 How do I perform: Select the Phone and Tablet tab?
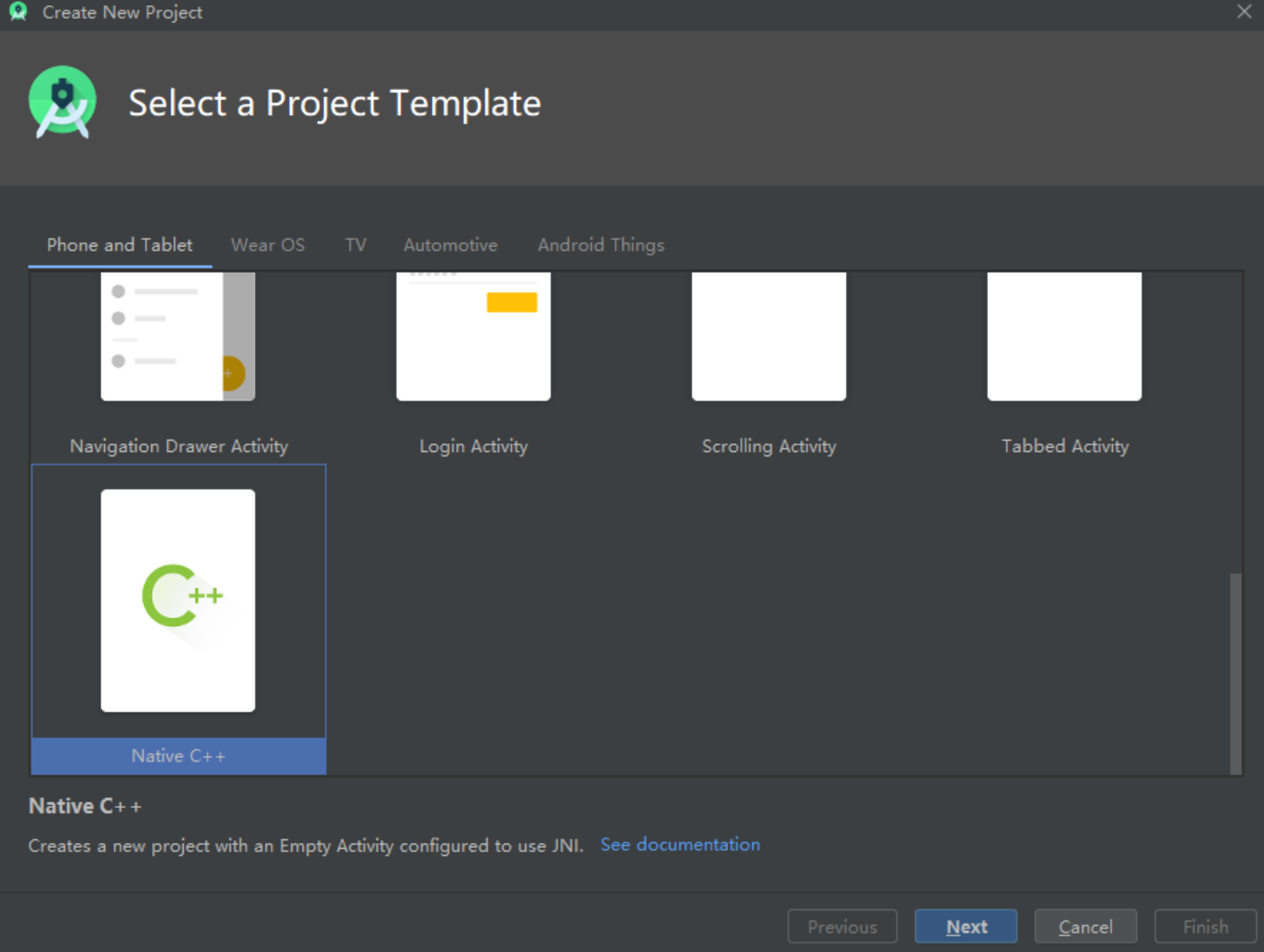click(120, 245)
